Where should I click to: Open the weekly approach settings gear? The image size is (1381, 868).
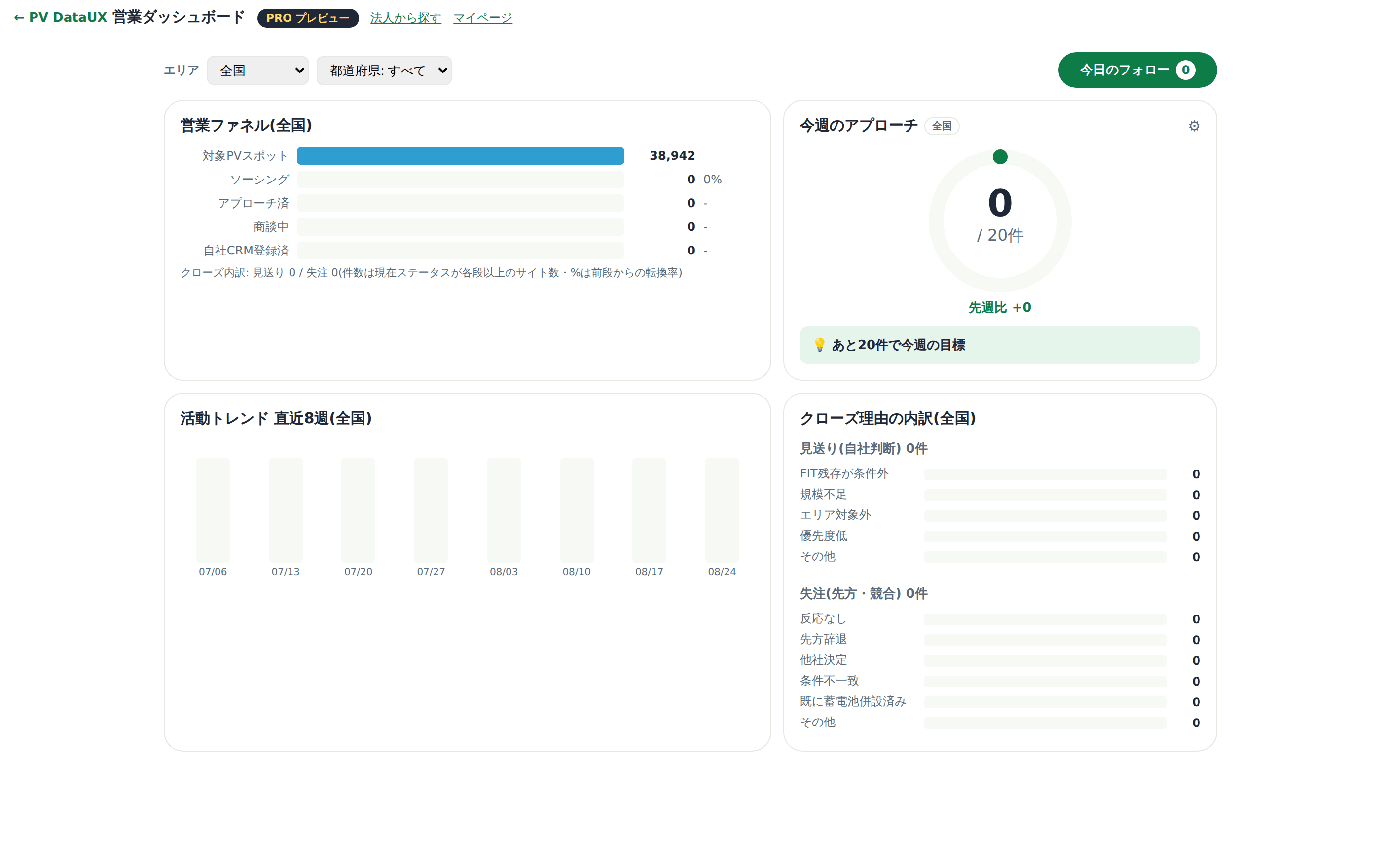coord(1194,126)
